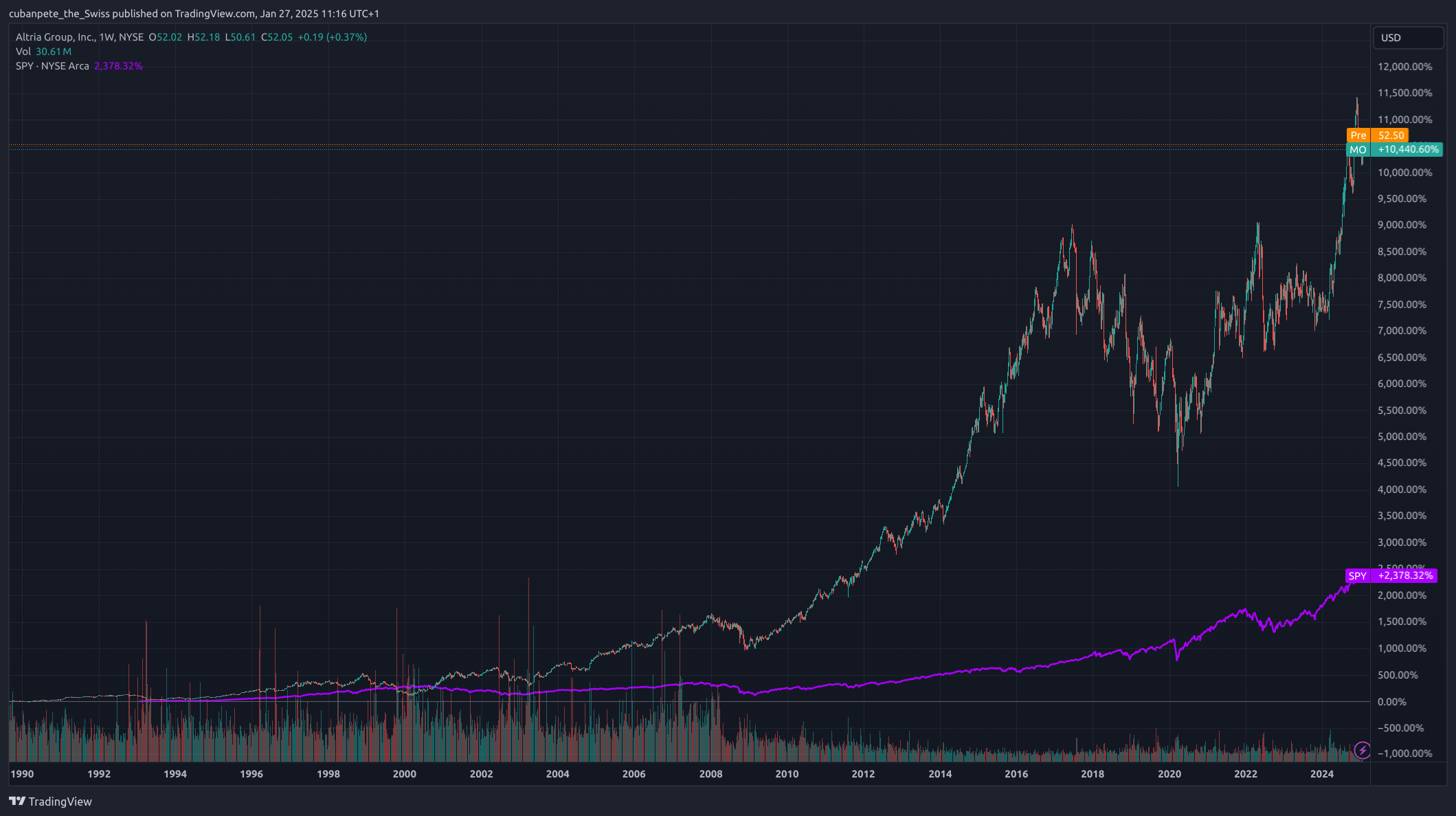Viewport: 1456px width, 816px height.
Task: Click the low value L50.61
Action: click(240, 37)
